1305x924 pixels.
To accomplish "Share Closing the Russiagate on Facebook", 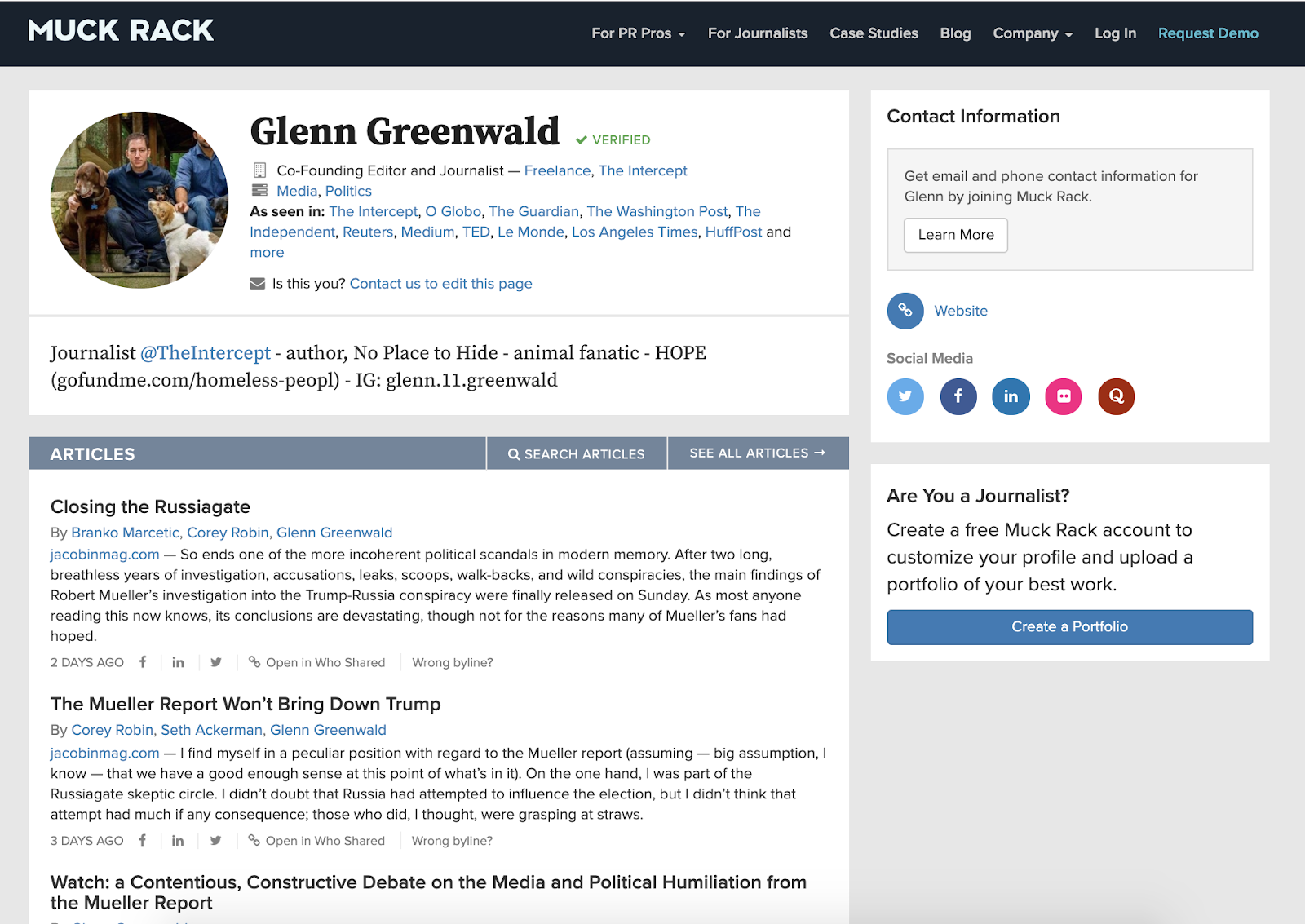I will [143, 662].
